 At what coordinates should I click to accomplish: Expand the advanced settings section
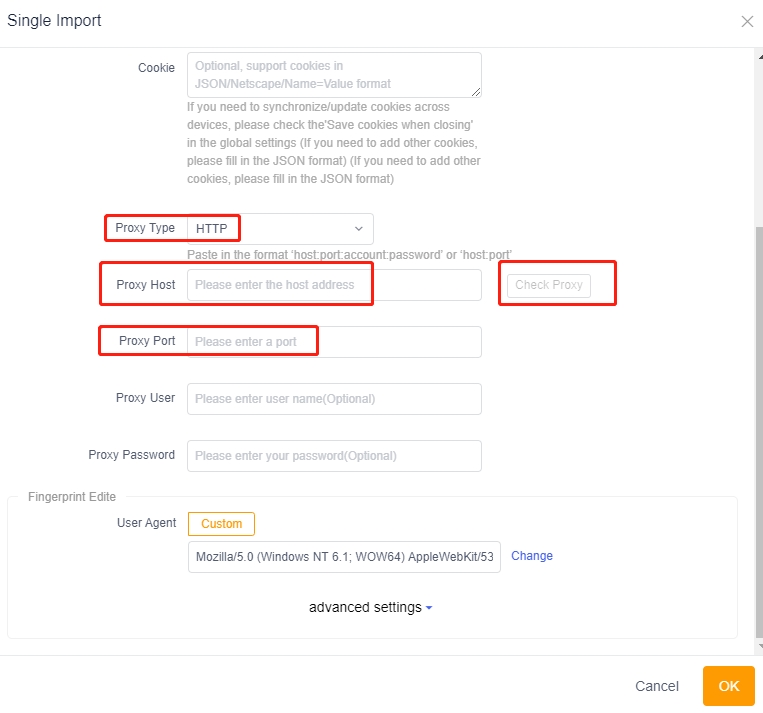(370, 608)
